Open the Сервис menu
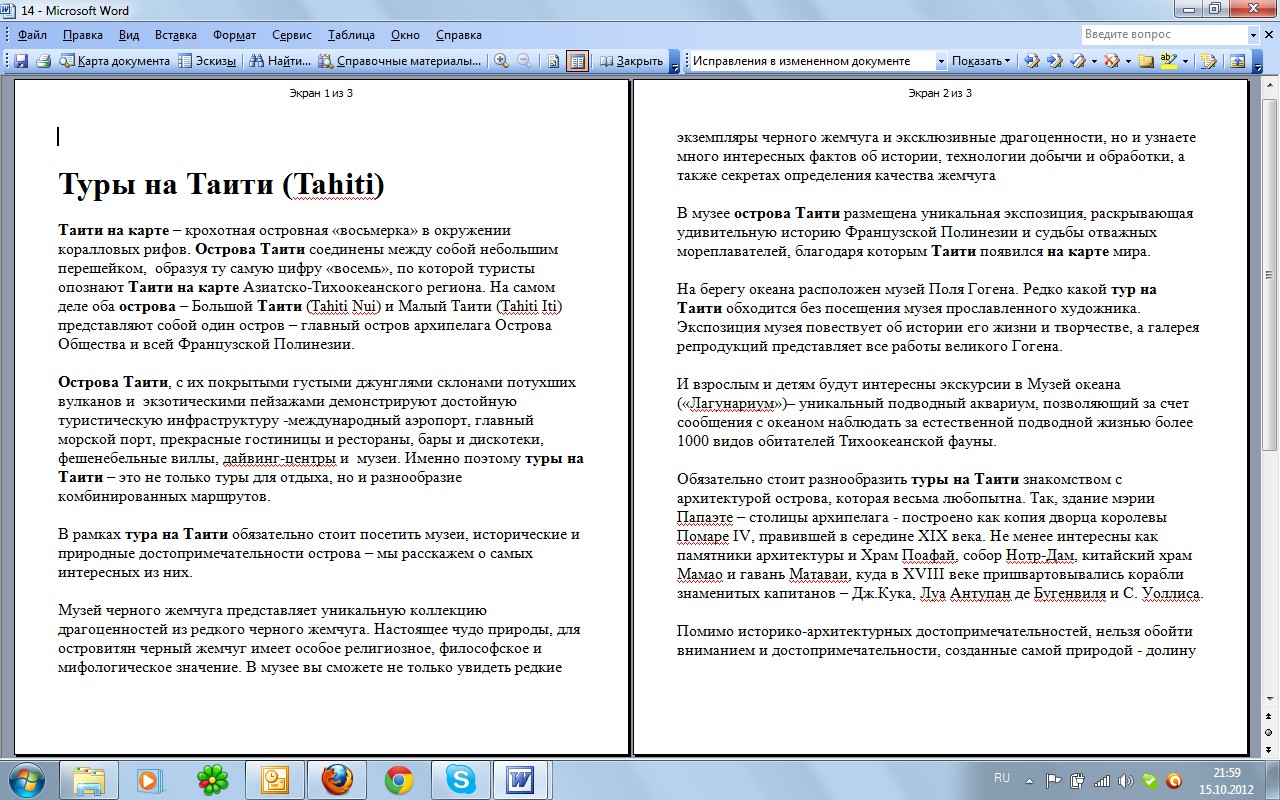Viewport: 1280px width, 800px height. point(293,34)
